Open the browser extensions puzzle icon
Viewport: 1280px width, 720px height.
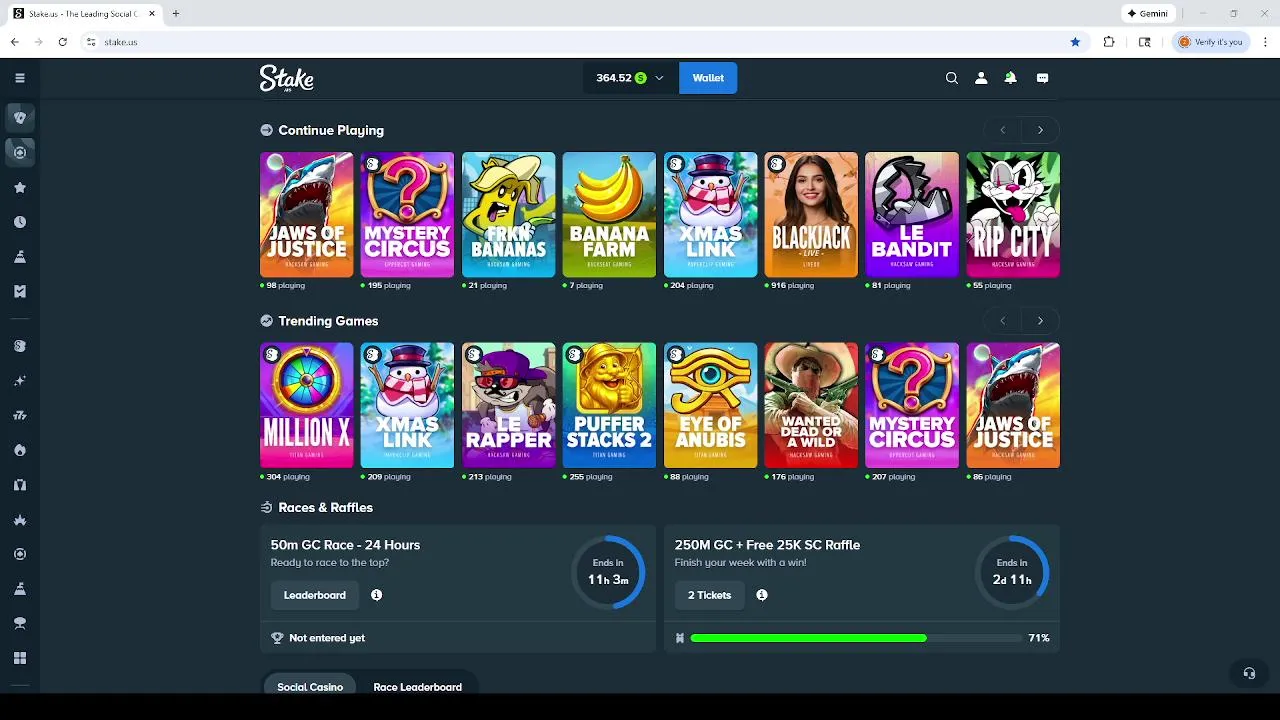(1109, 42)
